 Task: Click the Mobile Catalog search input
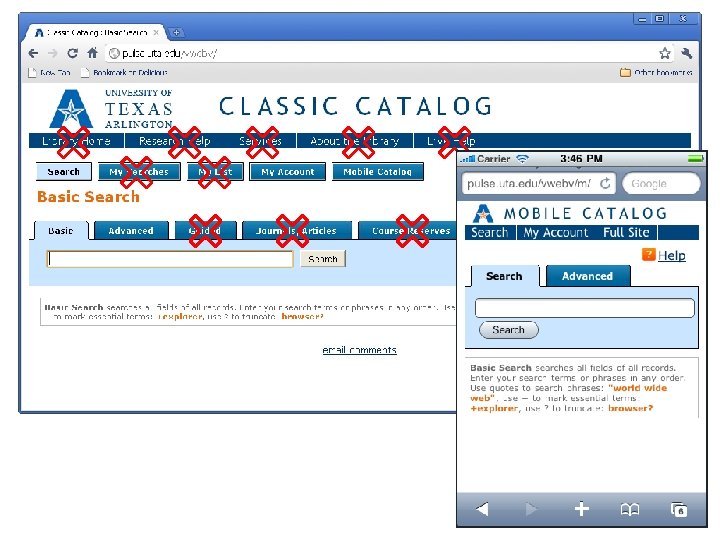tap(585, 308)
